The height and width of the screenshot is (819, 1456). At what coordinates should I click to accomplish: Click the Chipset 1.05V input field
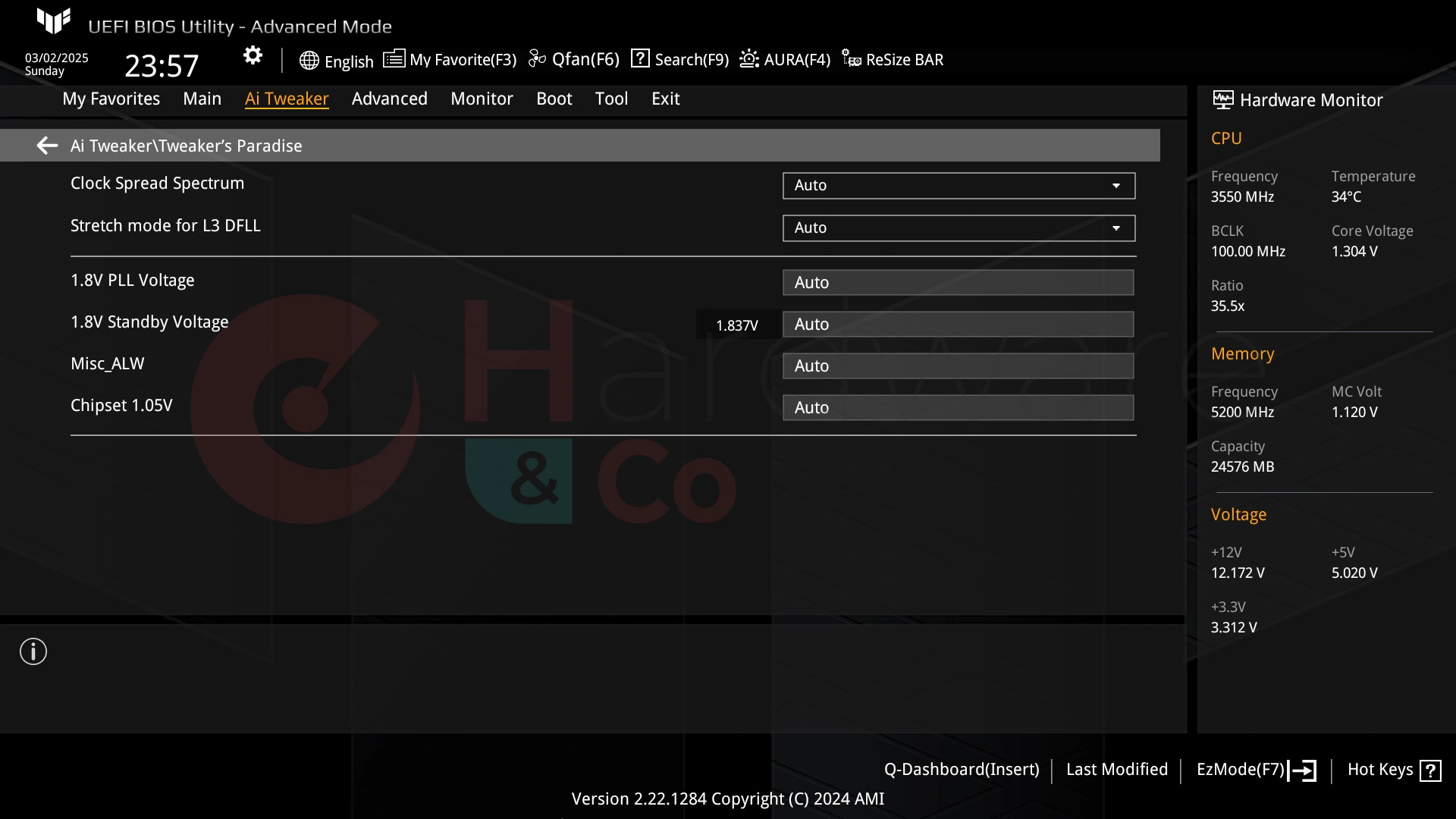(x=958, y=408)
